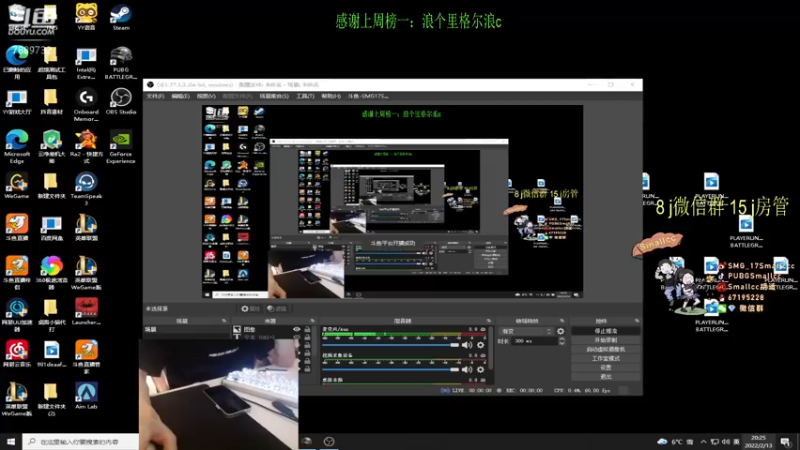Click the Windows taskbar search box

point(81,442)
